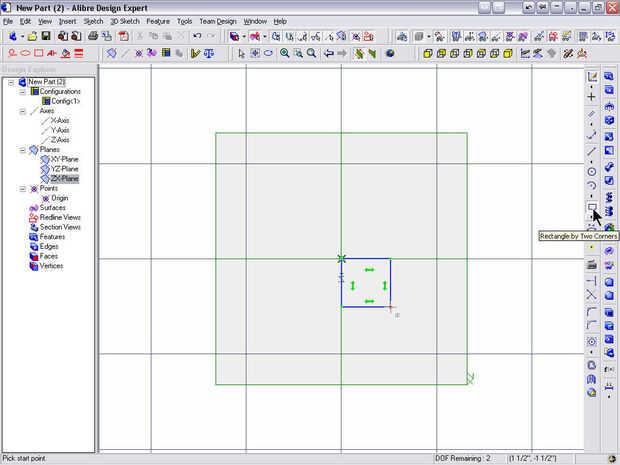Screen dimensions: 620x465
Task: Click the Trim X-shaped sketch tool
Action: [592, 295]
